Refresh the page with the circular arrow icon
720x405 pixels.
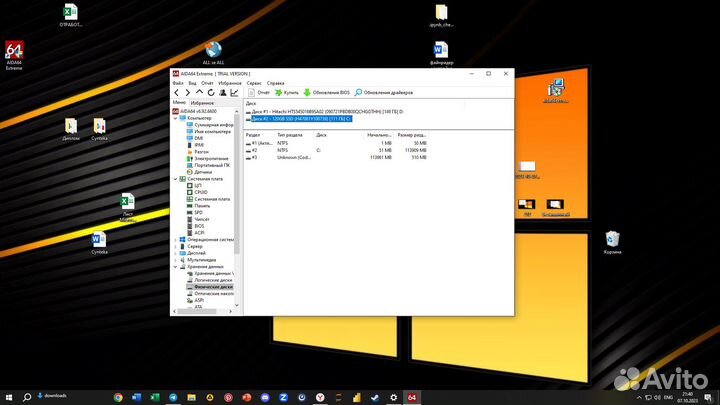(x=211, y=93)
